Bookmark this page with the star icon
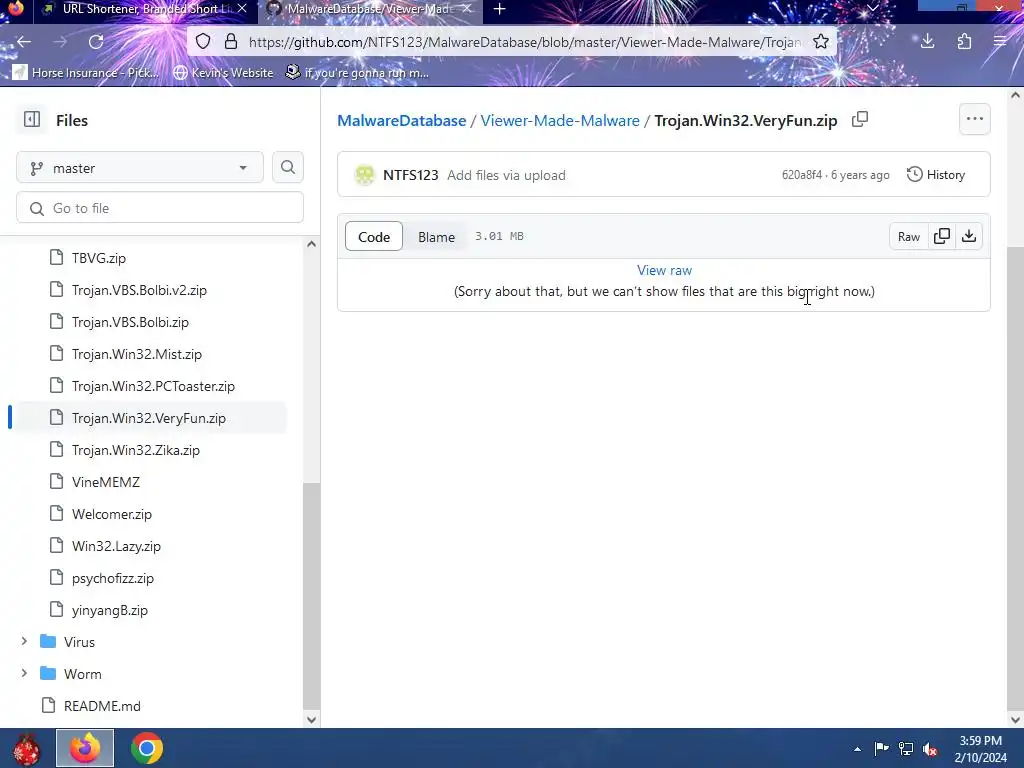Screen dimensions: 1024x768 tap(821, 42)
